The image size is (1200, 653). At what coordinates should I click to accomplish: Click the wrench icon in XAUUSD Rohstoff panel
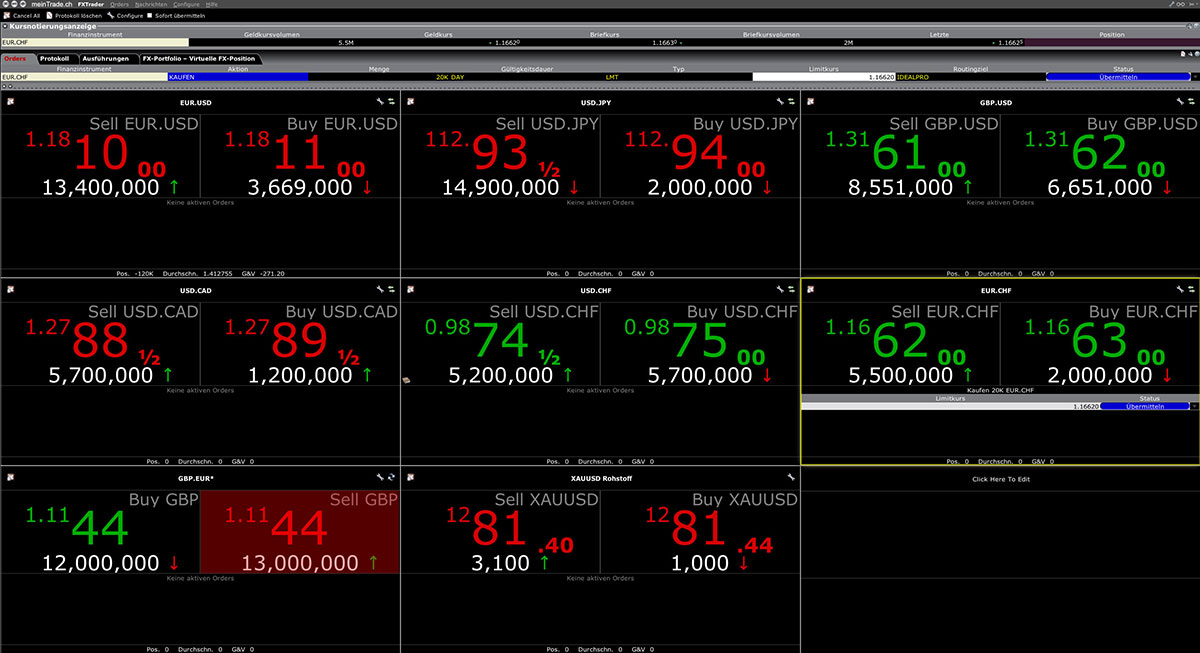(x=780, y=478)
